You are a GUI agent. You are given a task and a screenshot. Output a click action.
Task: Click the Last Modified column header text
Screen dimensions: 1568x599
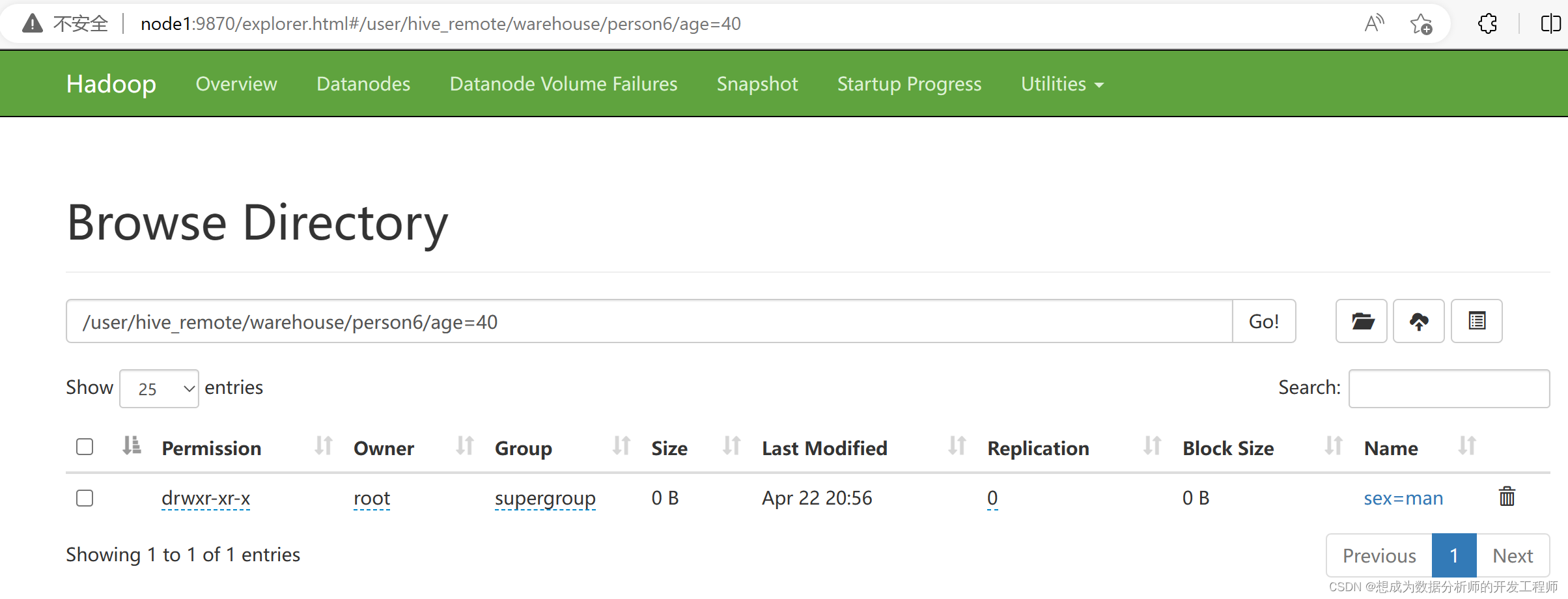[824, 448]
